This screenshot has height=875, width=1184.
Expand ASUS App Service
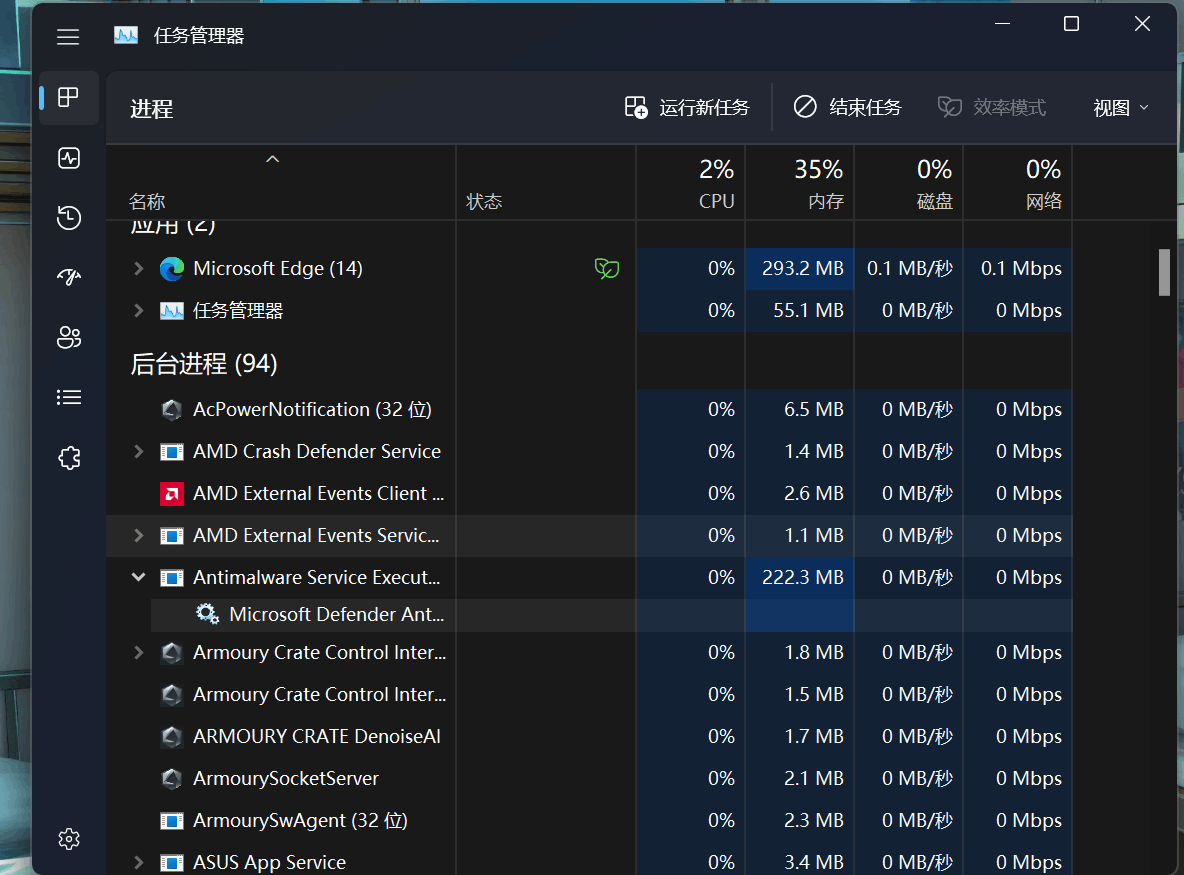pos(138,862)
